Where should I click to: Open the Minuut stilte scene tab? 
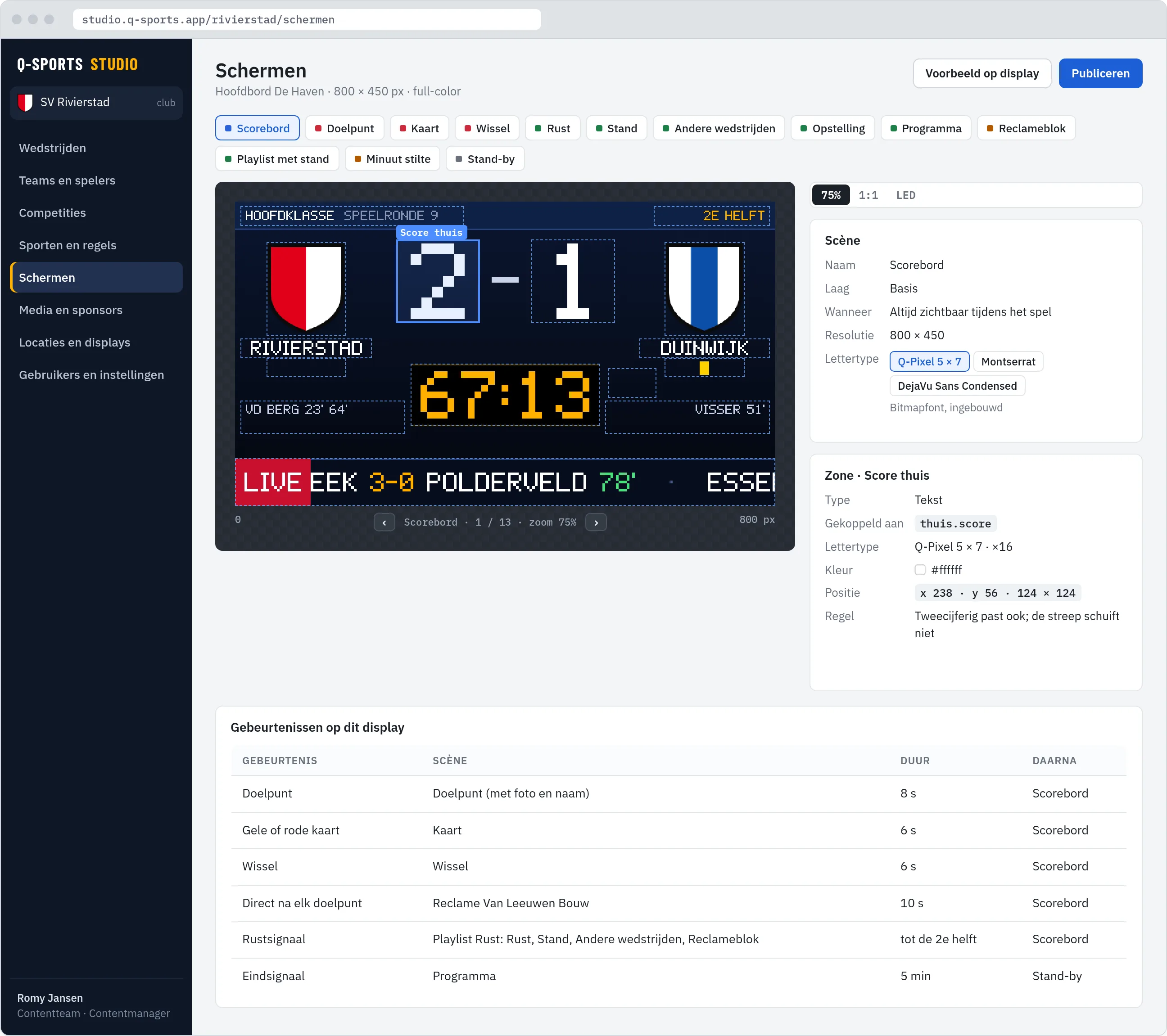point(393,159)
